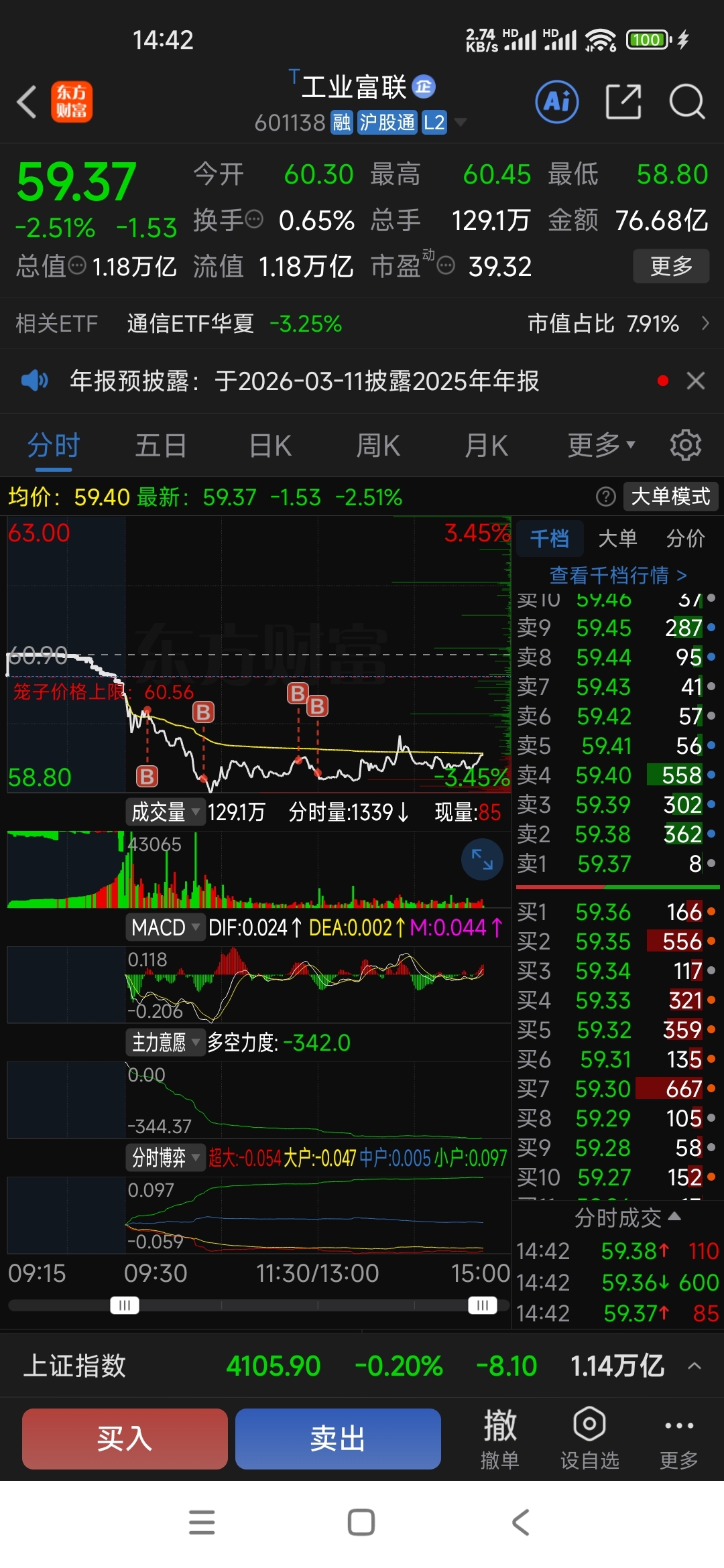Open the 年报预披露 announcement text
This screenshot has height=1568, width=724.
tap(304, 381)
